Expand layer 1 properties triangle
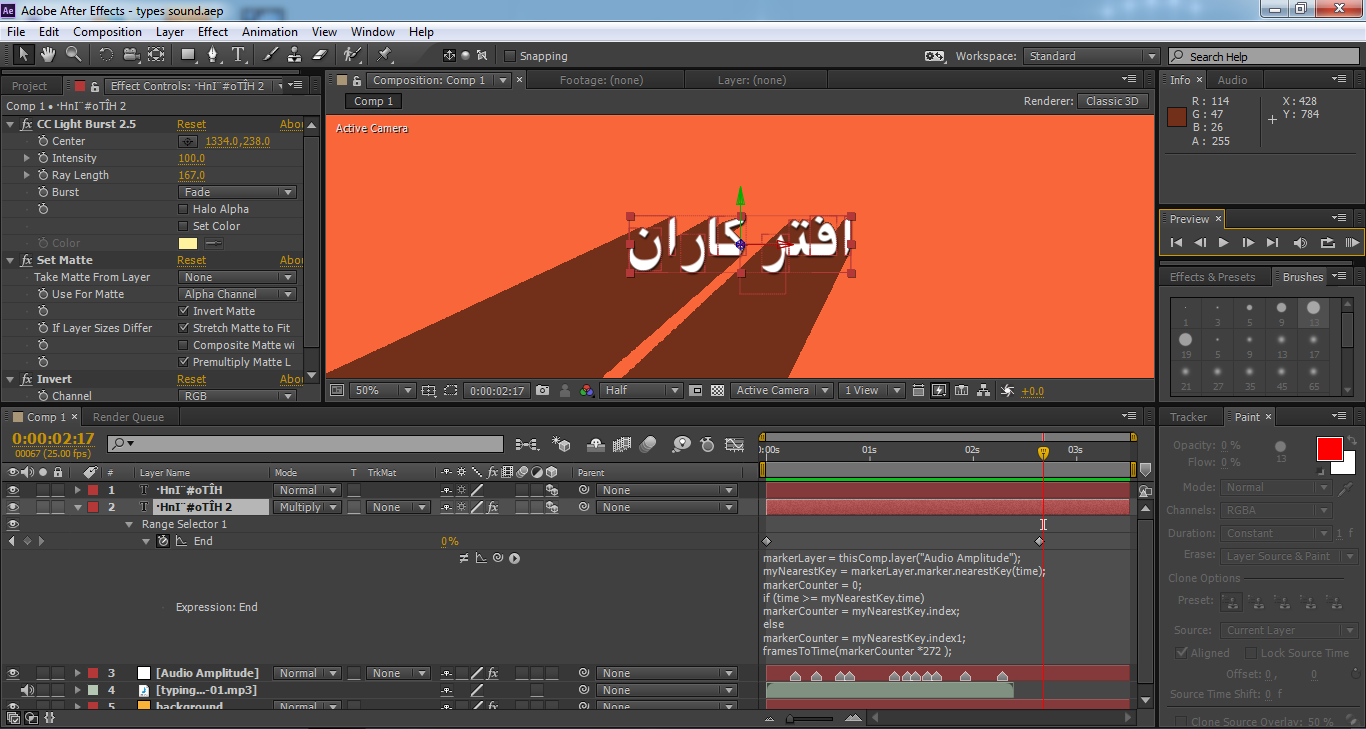Screen dimensions: 1366x729 (x=78, y=490)
